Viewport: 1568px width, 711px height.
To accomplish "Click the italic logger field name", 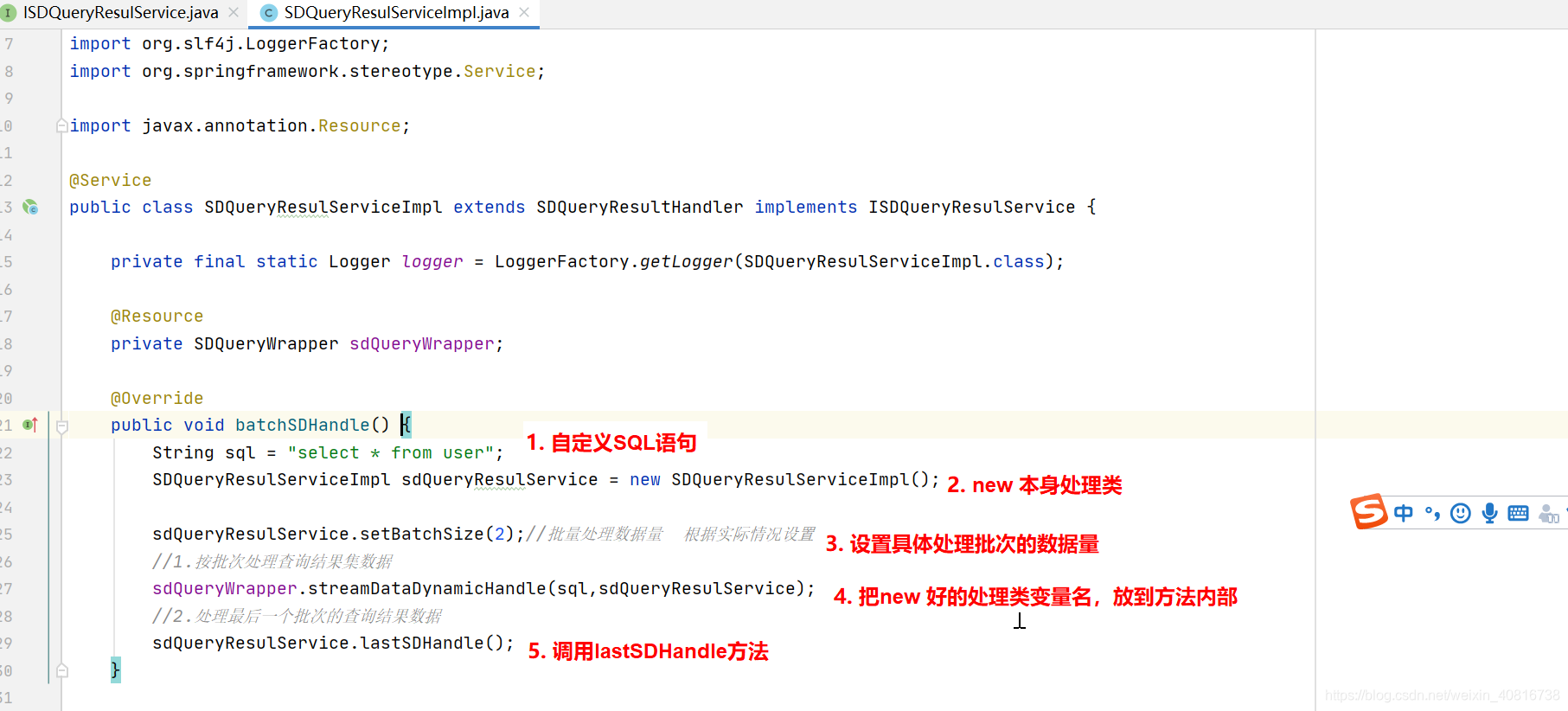I will pyautogui.click(x=432, y=261).
